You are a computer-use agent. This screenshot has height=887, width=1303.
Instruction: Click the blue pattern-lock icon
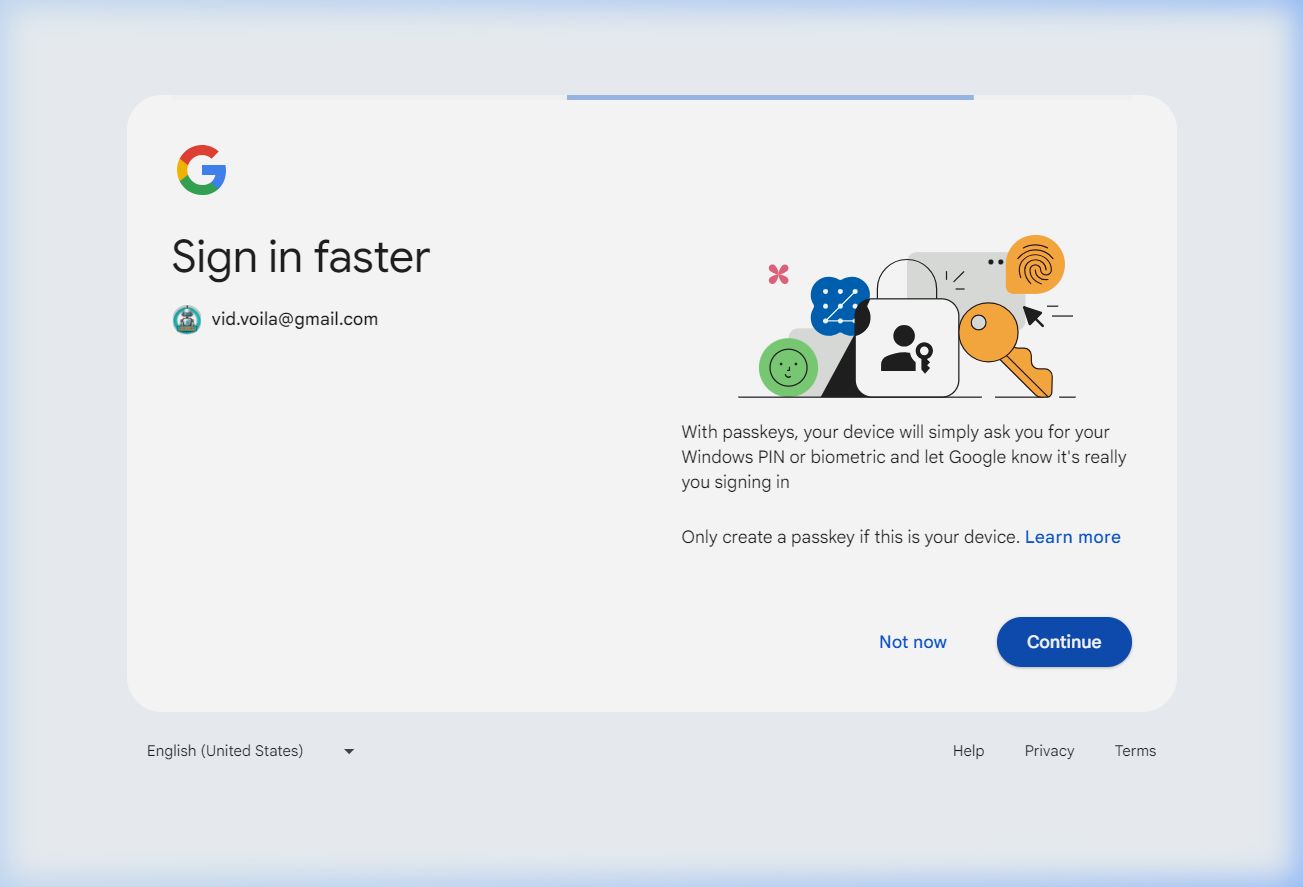point(838,305)
